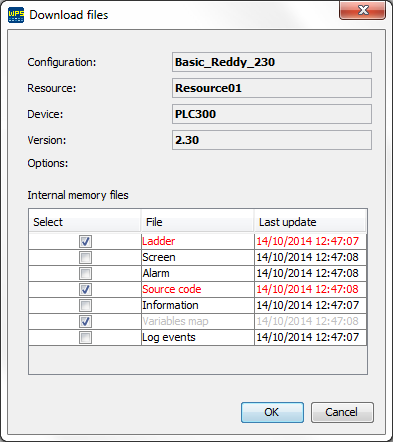This screenshot has width=393, height=442.
Task: Tick the Alarm file checkbox
Action: 85,273
